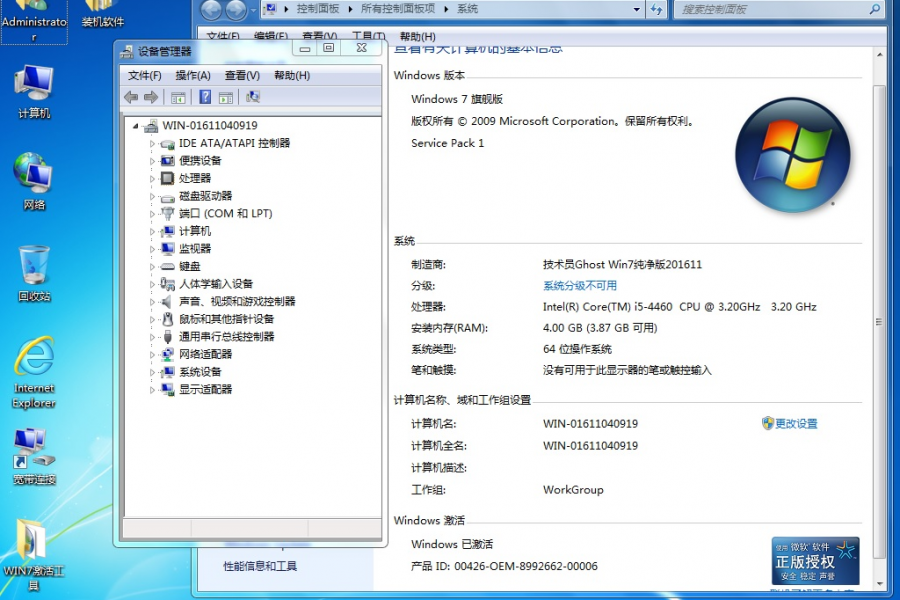The height and width of the screenshot is (600, 900).
Task: Click the Device Manager title bar 设备管理器
Action: 164,51
